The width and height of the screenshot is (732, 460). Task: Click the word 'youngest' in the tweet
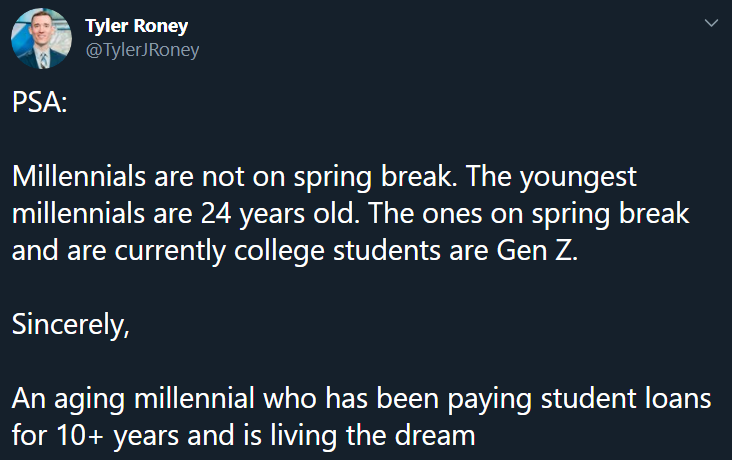[578, 177]
